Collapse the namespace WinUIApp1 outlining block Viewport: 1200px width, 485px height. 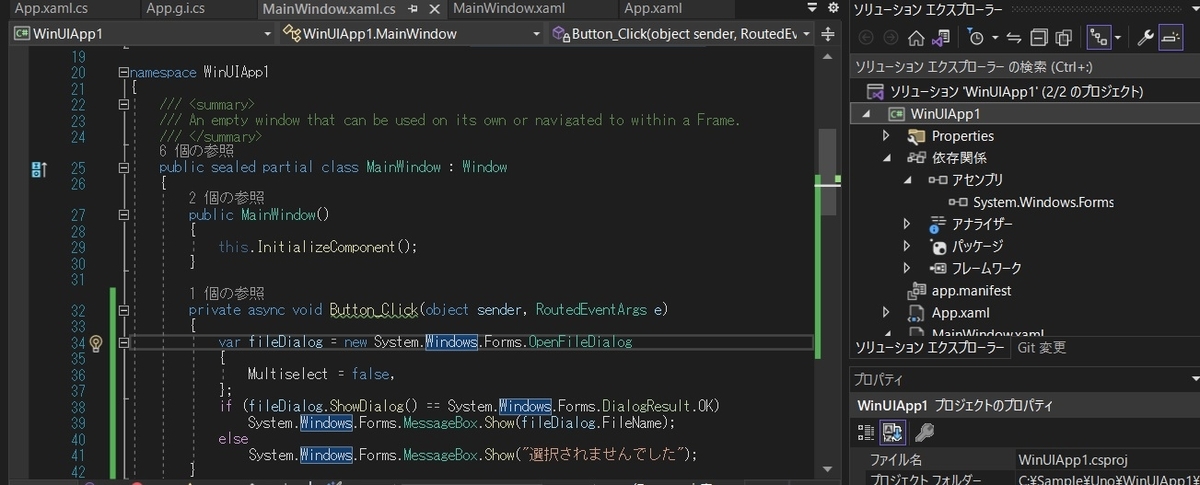[x=123, y=73]
